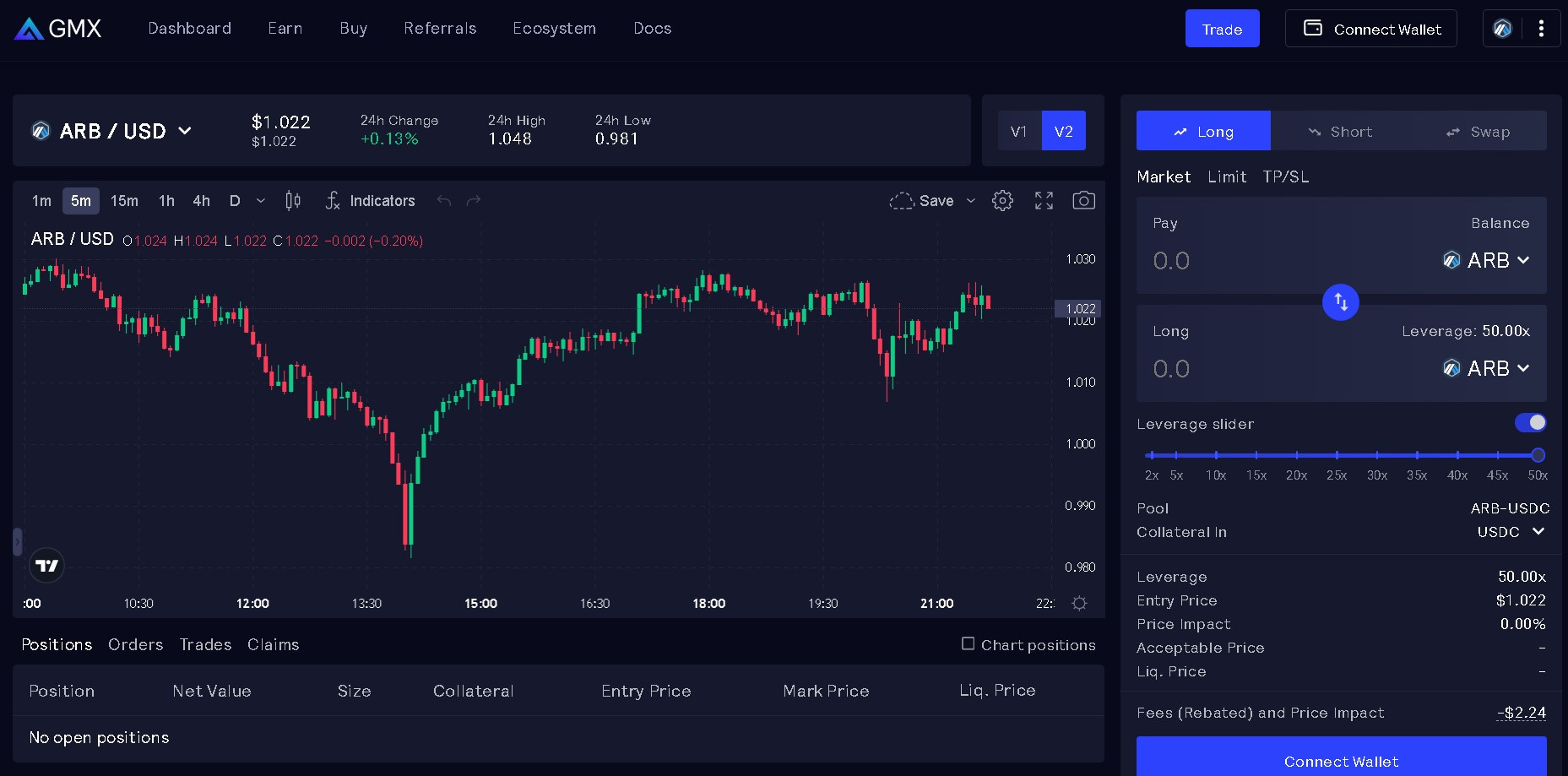Open Collateral In USDC dropdown
The image size is (1568, 776).
(x=1511, y=532)
